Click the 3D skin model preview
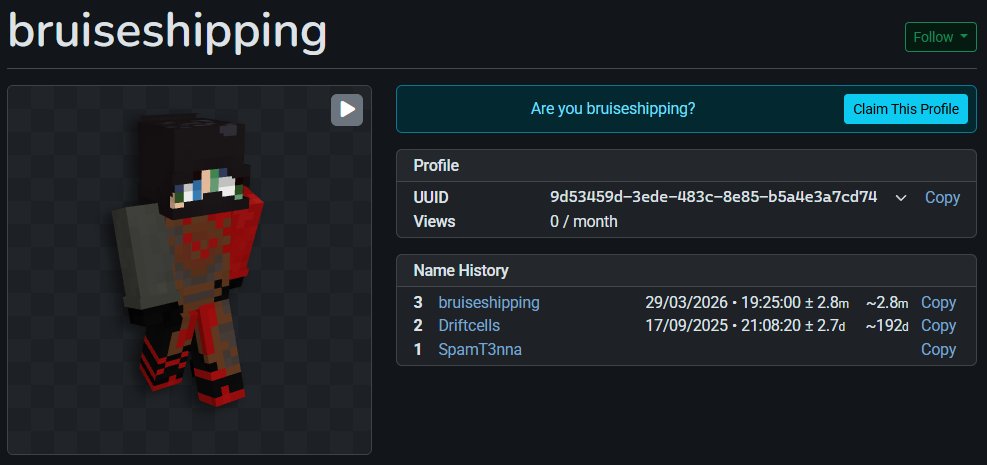The height and width of the screenshot is (465, 987). coord(189,270)
